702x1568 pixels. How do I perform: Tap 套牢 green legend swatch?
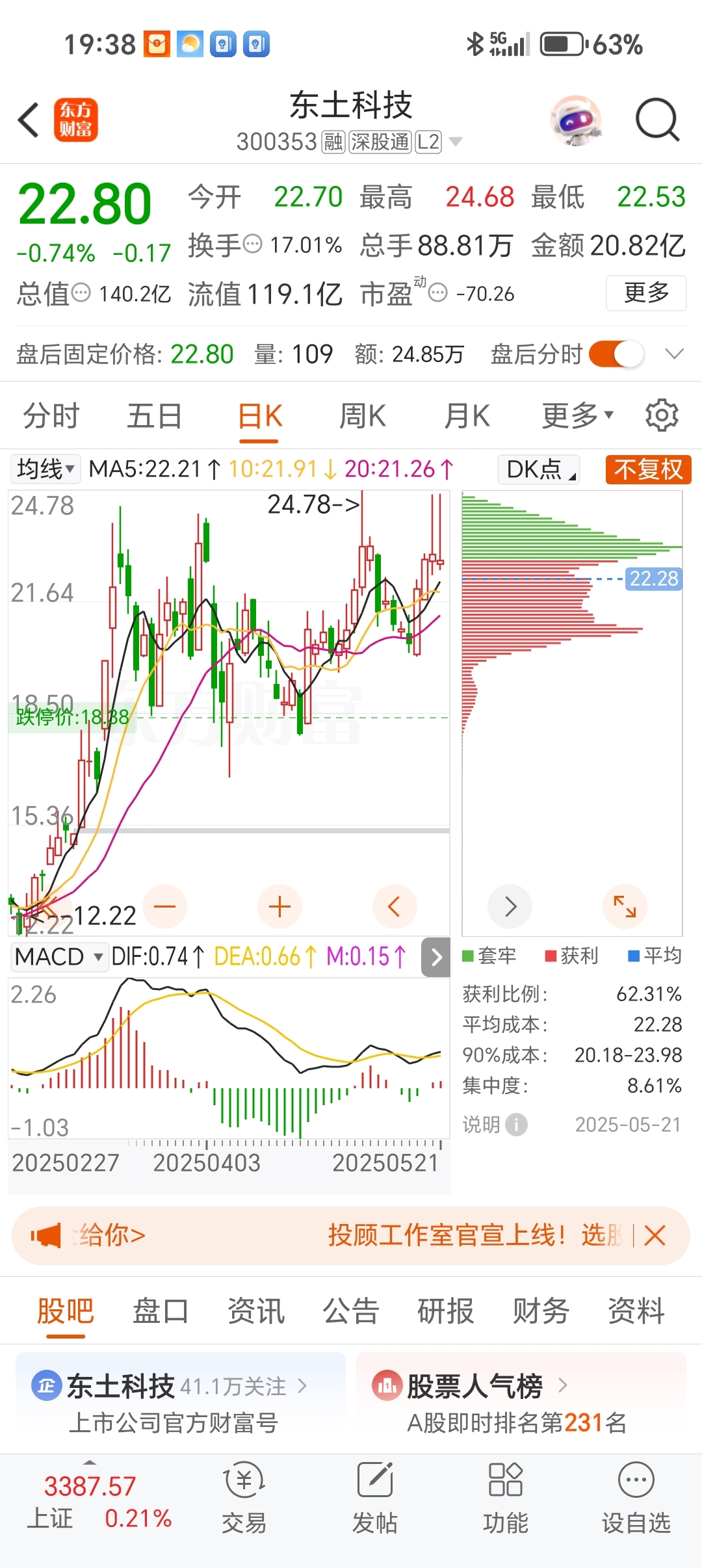[467, 956]
